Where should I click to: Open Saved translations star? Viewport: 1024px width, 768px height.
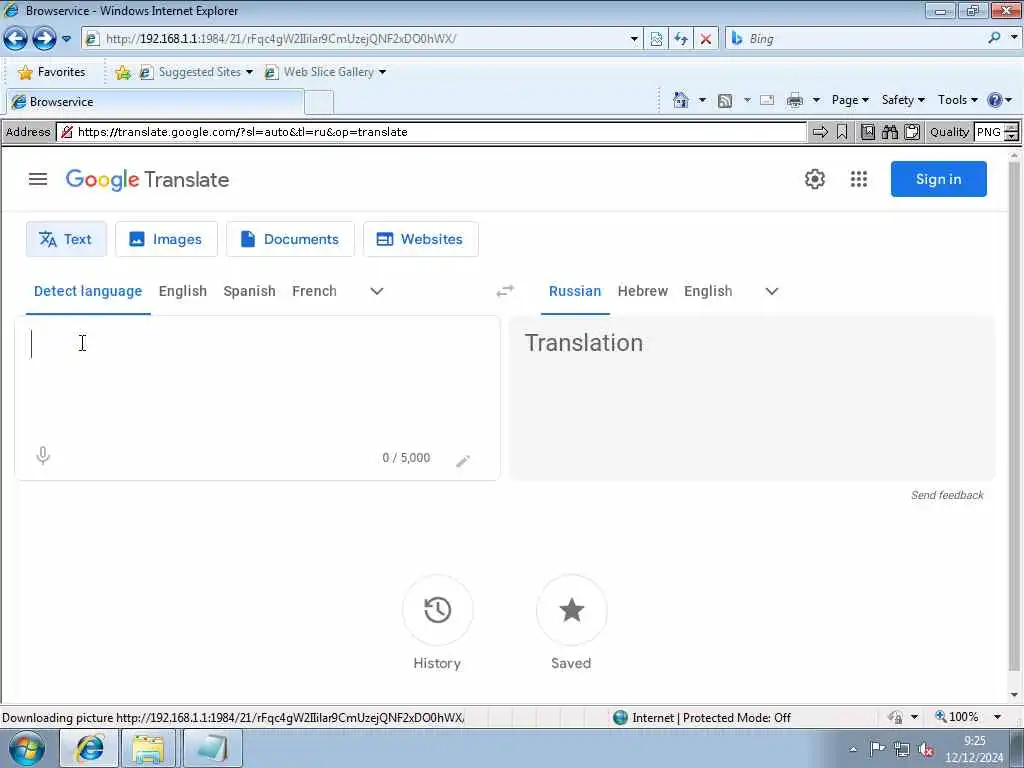[x=571, y=610]
